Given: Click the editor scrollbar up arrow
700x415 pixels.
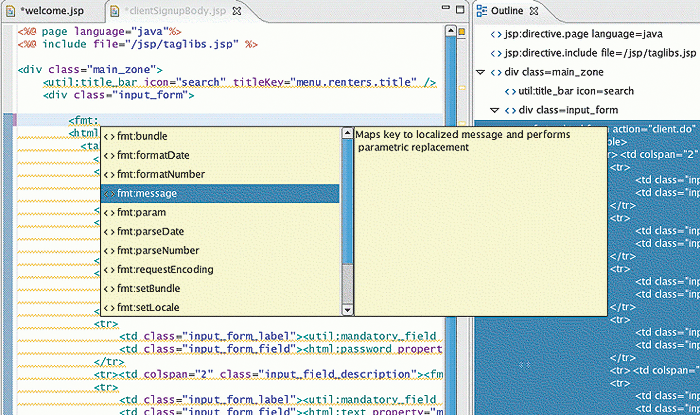Looking at the screenshot, I should click(450, 31).
